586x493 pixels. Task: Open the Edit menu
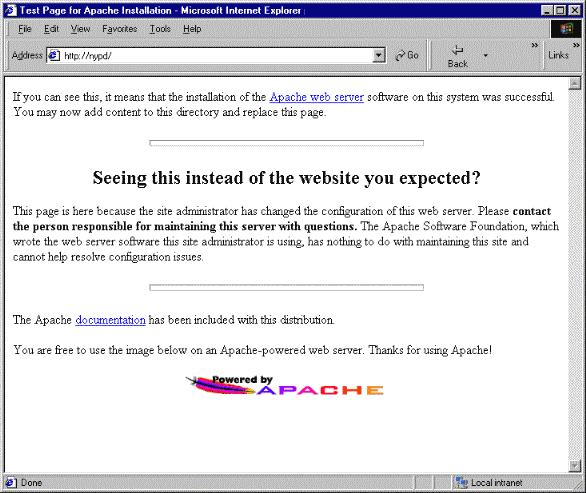[51, 29]
